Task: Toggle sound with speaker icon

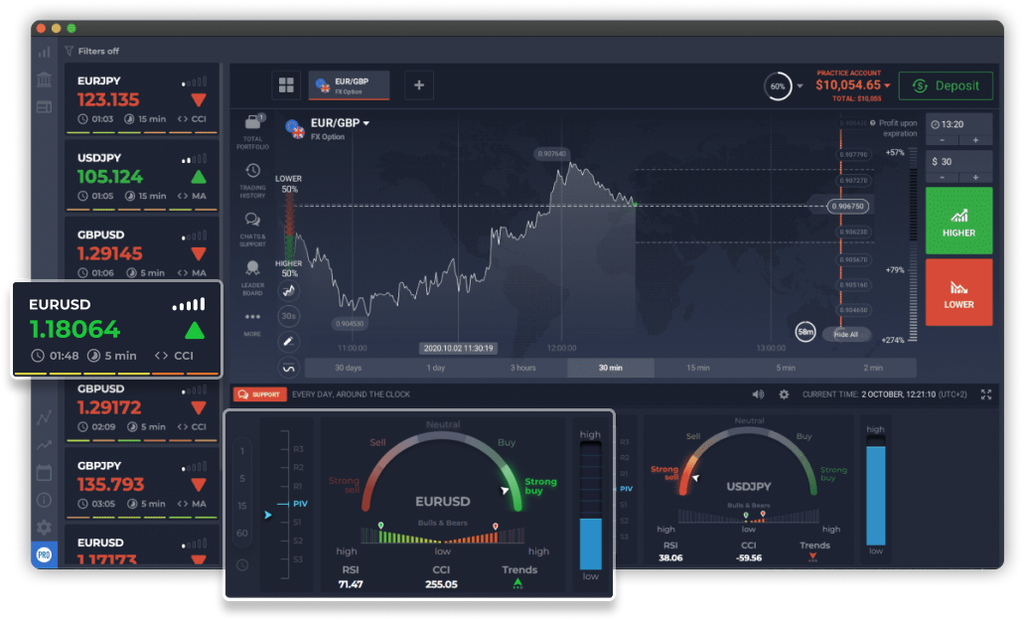Action: (758, 394)
